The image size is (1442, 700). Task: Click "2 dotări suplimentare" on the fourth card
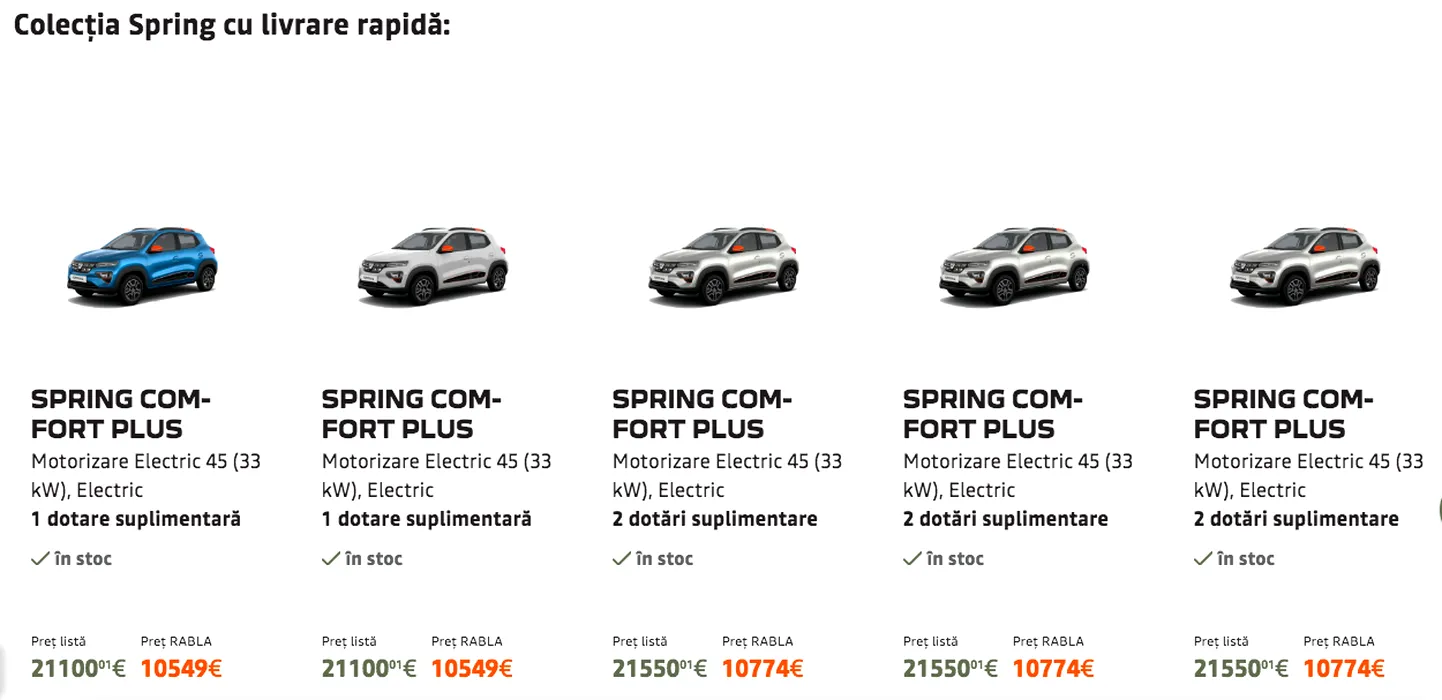click(x=1005, y=519)
